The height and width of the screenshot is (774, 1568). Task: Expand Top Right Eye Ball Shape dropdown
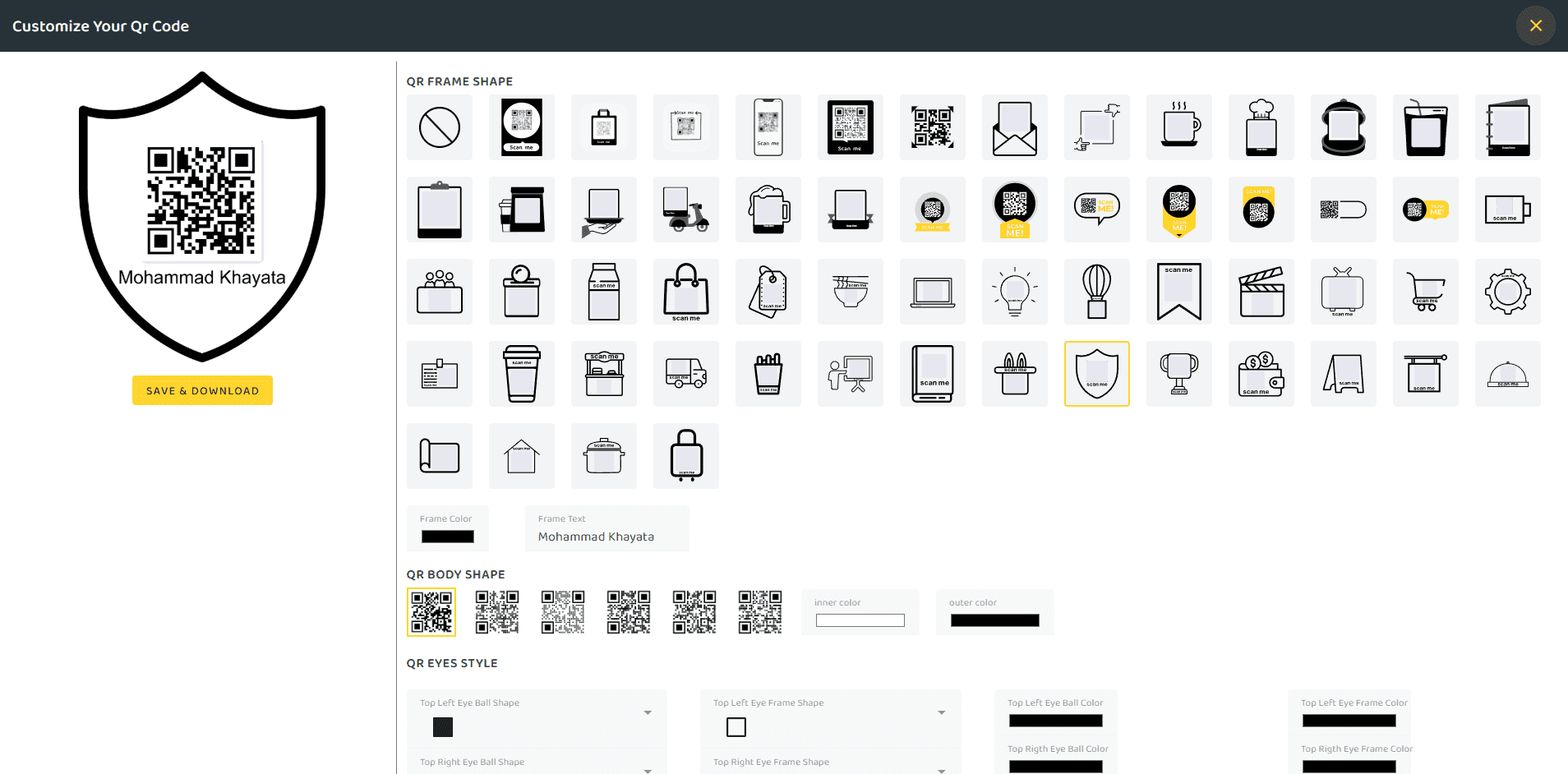click(537, 762)
